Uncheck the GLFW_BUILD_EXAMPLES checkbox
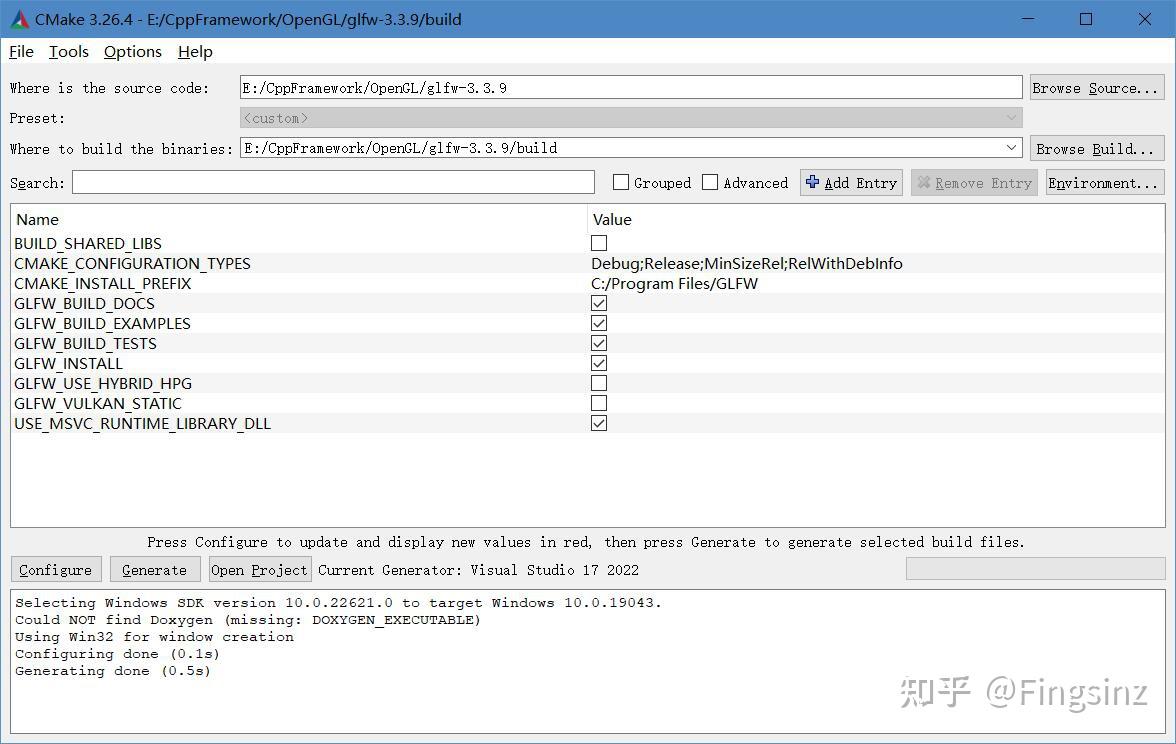This screenshot has height=744, width=1176. (598, 323)
